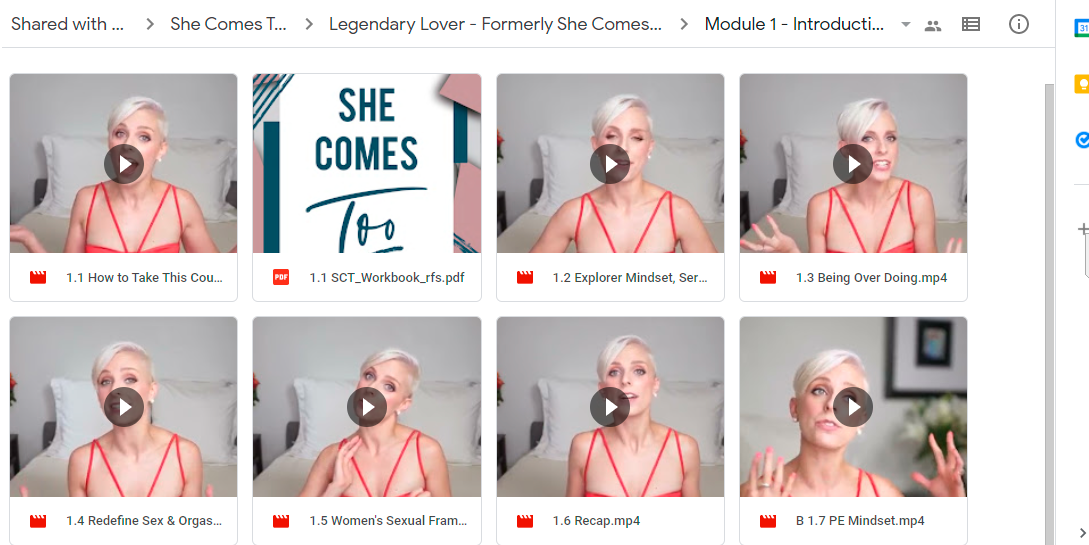Open the view details info icon

click(1018, 24)
